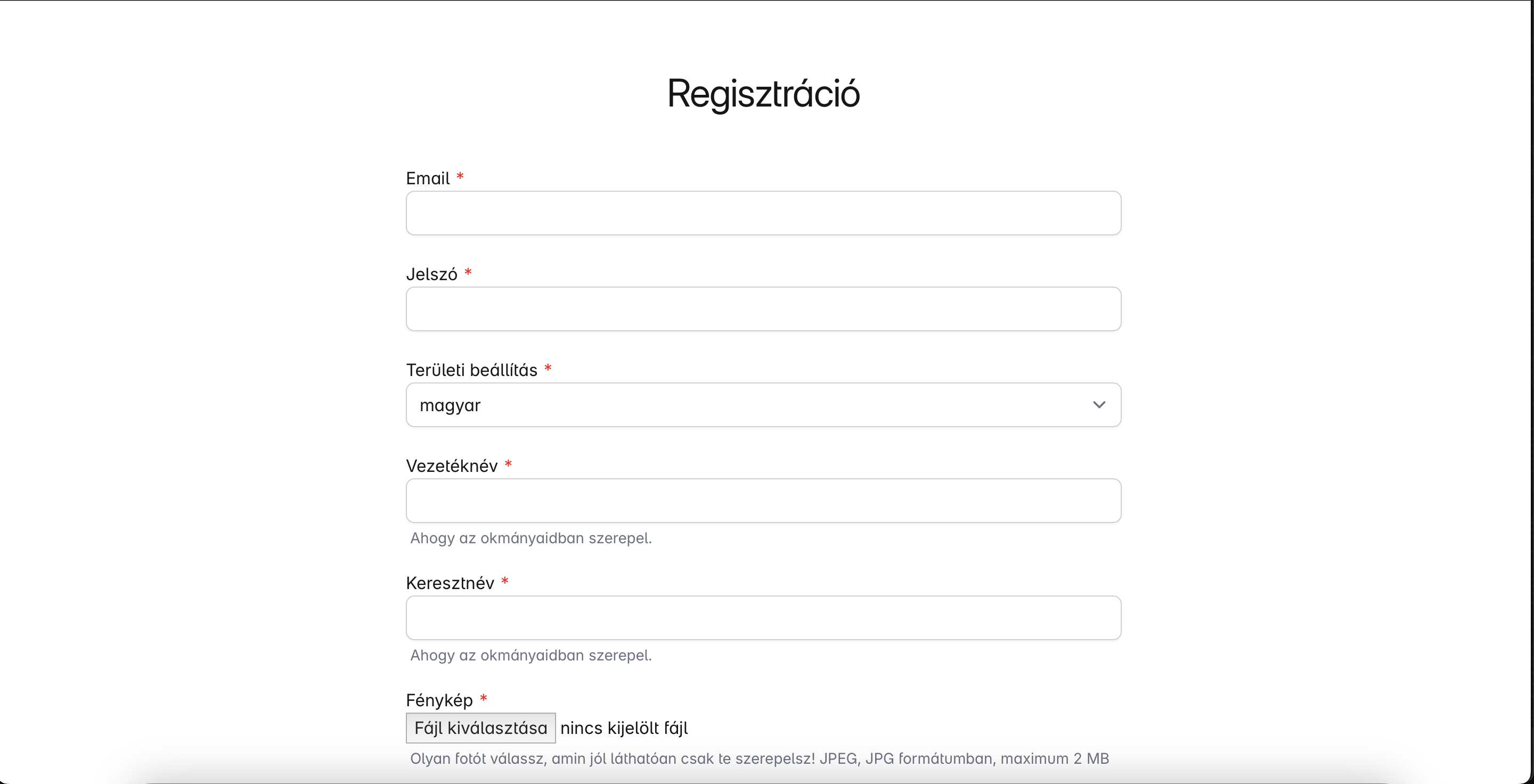Viewport: 1534px width, 784px height.
Task: Click the Jelszó field label
Action: point(432,274)
